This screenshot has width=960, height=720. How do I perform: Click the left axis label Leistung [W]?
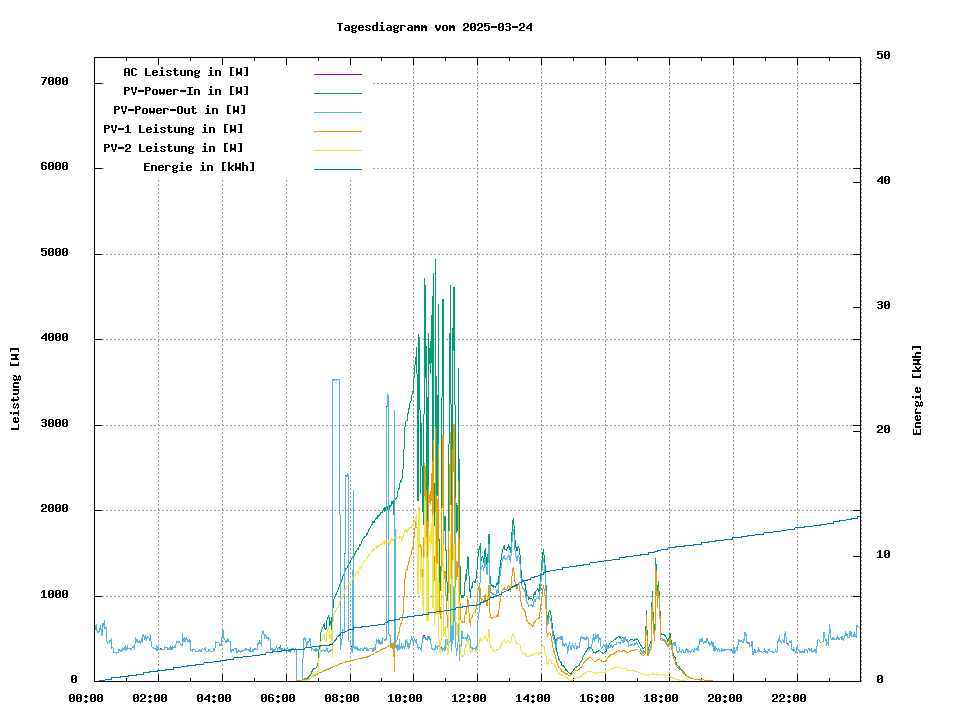(16, 388)
